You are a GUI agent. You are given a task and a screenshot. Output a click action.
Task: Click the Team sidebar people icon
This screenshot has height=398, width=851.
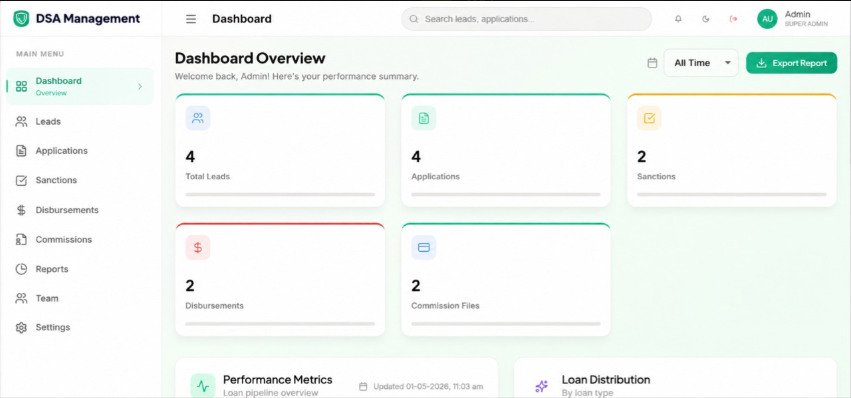point(21,298)
